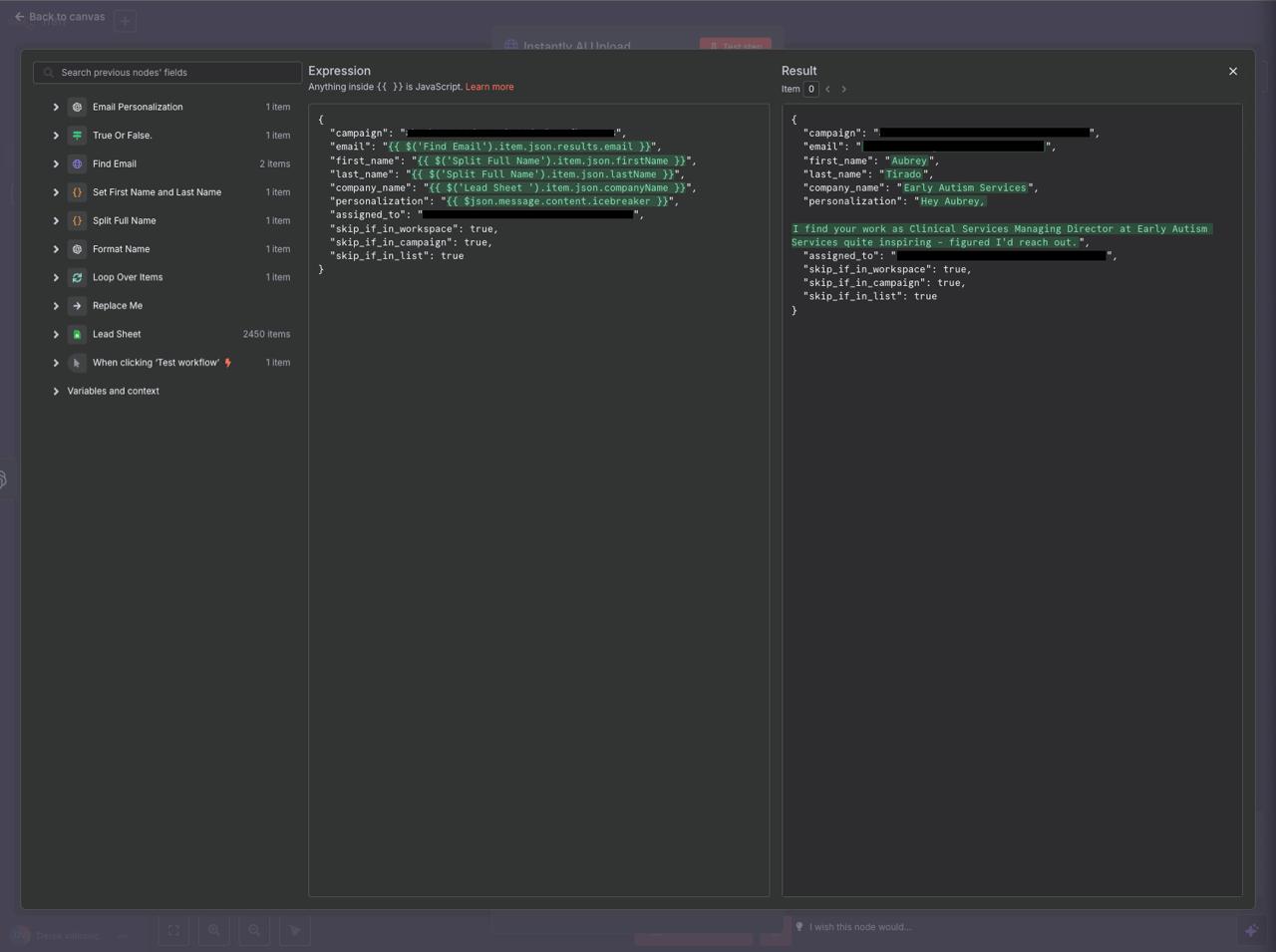Screen dimensions: 1276x952
Task: Expand the Format Name node fields
Action: coord(56,249)
